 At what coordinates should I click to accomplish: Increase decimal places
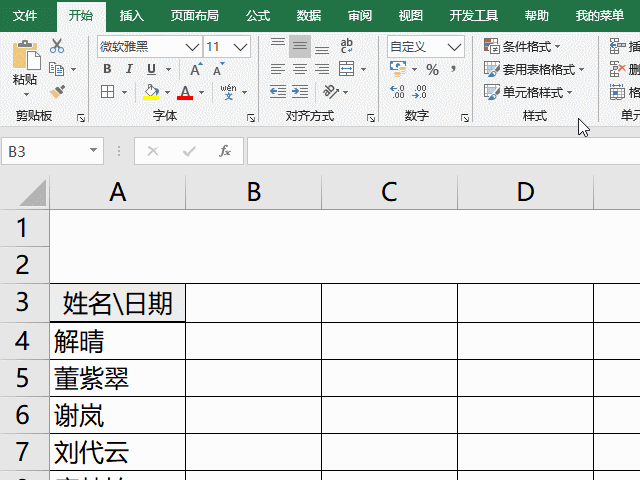click(398, 92)
